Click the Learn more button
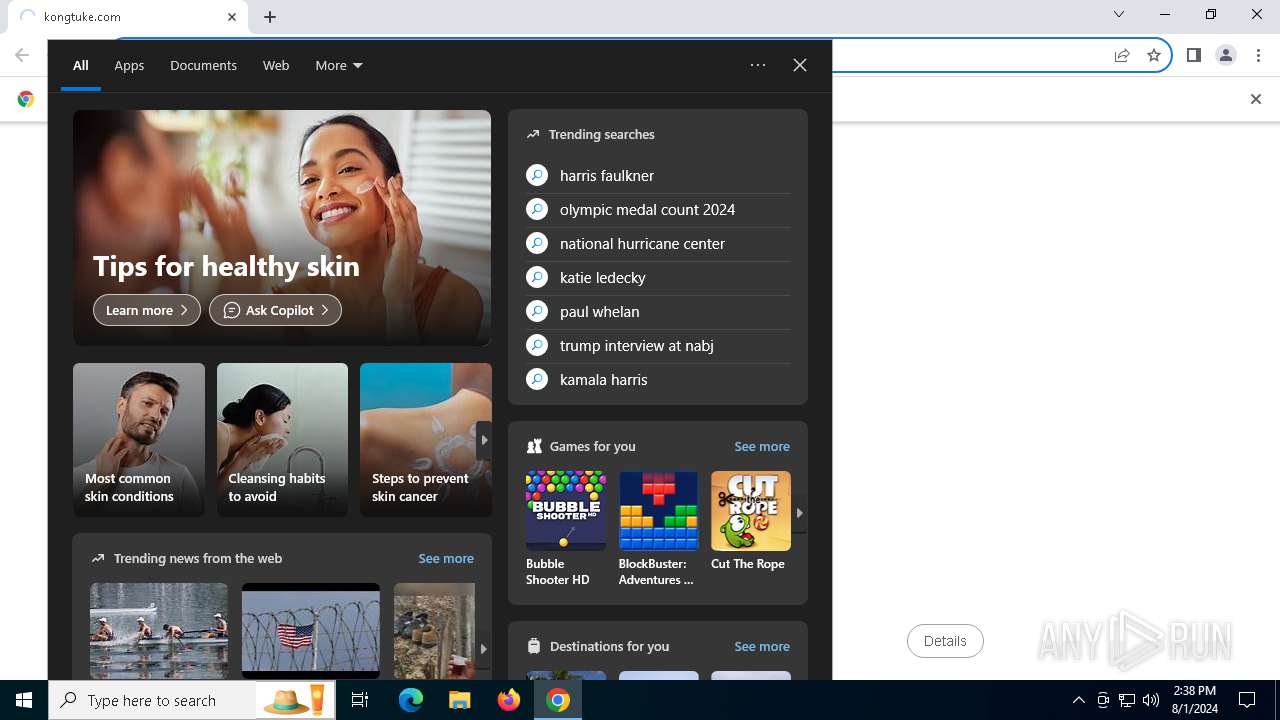Viewport: 1280px width, 720px height. [147, 310]
